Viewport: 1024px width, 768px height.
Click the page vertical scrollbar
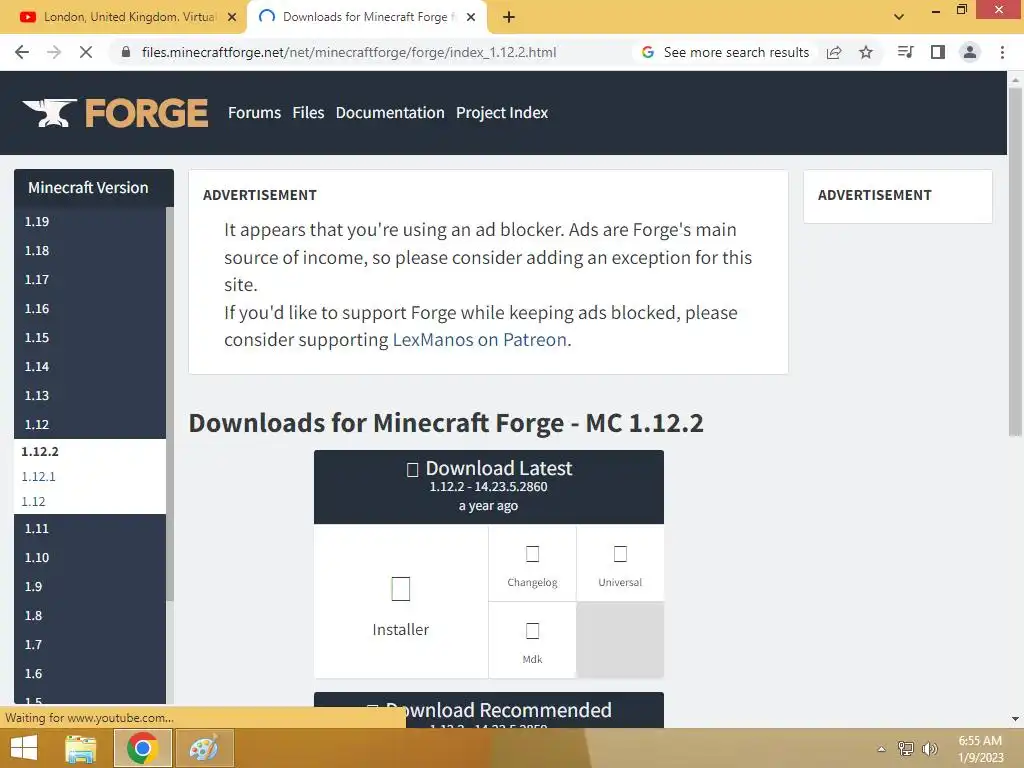pos(1015,261)
